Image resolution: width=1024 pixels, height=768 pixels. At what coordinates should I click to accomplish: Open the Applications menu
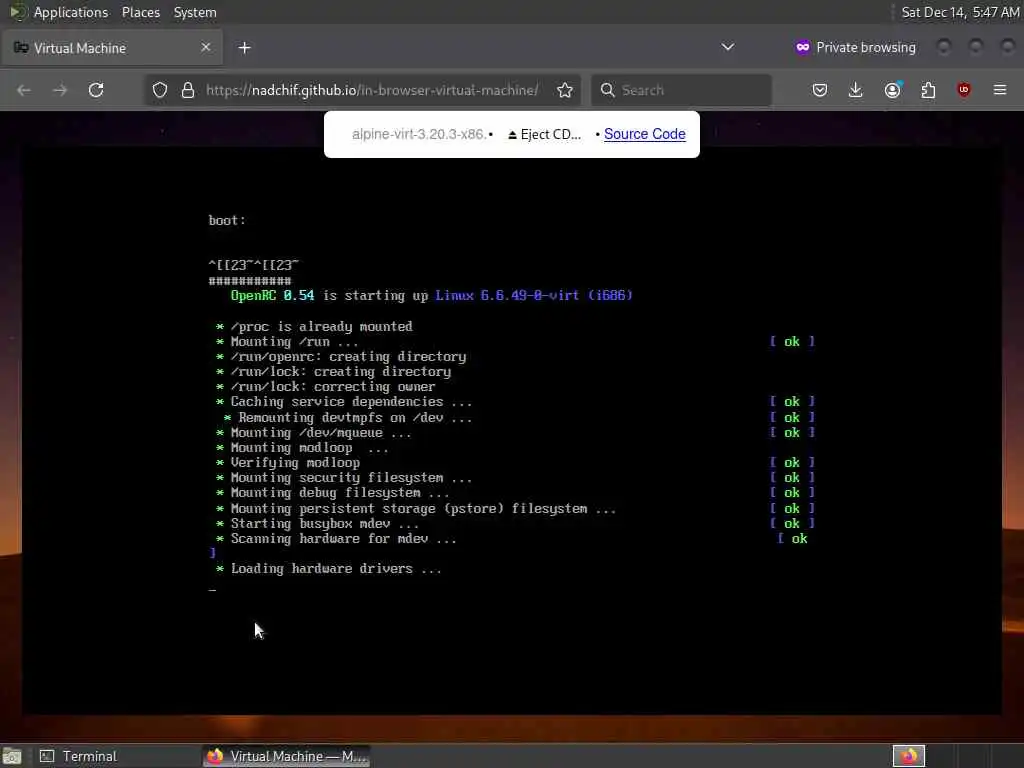coord(71,12)
